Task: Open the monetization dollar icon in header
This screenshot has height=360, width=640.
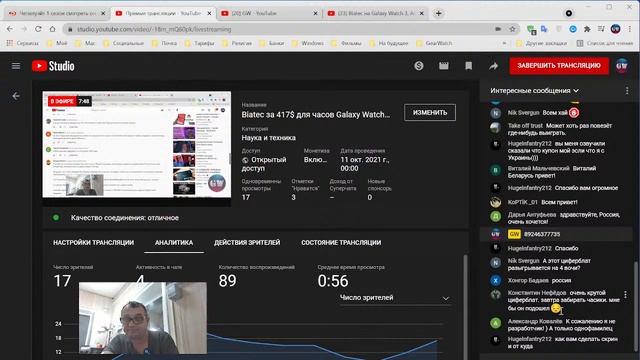Action: pyautogui.click(x=419, y=66)
